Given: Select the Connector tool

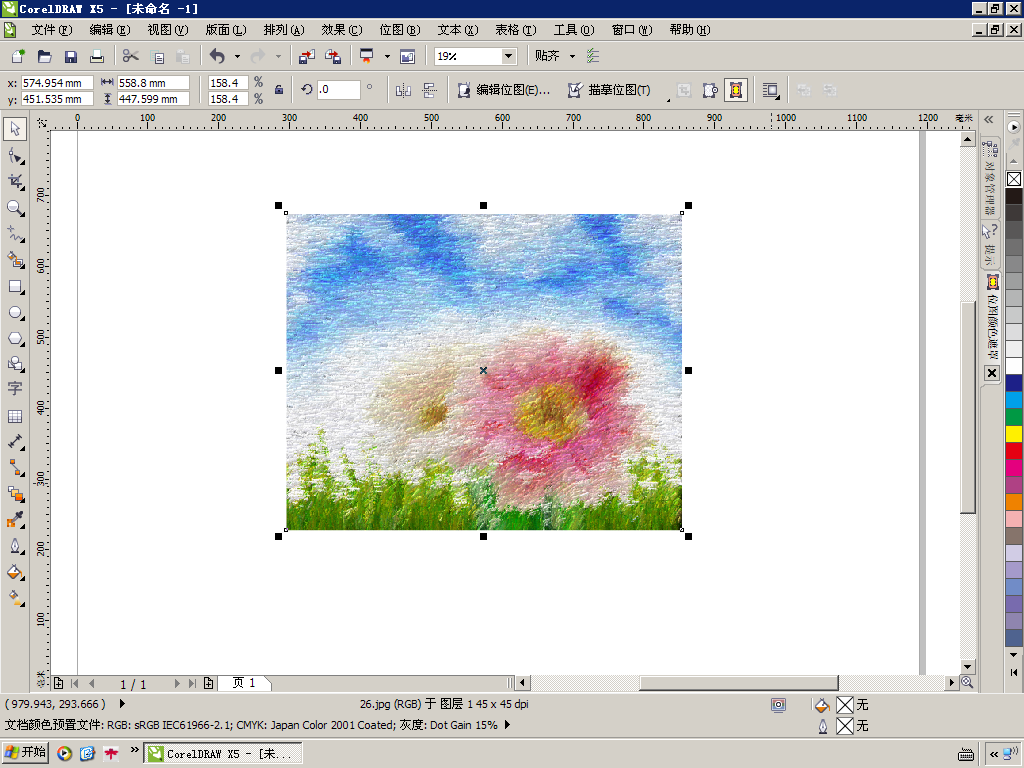Looking at the screenshot, I should pos(15,468).
